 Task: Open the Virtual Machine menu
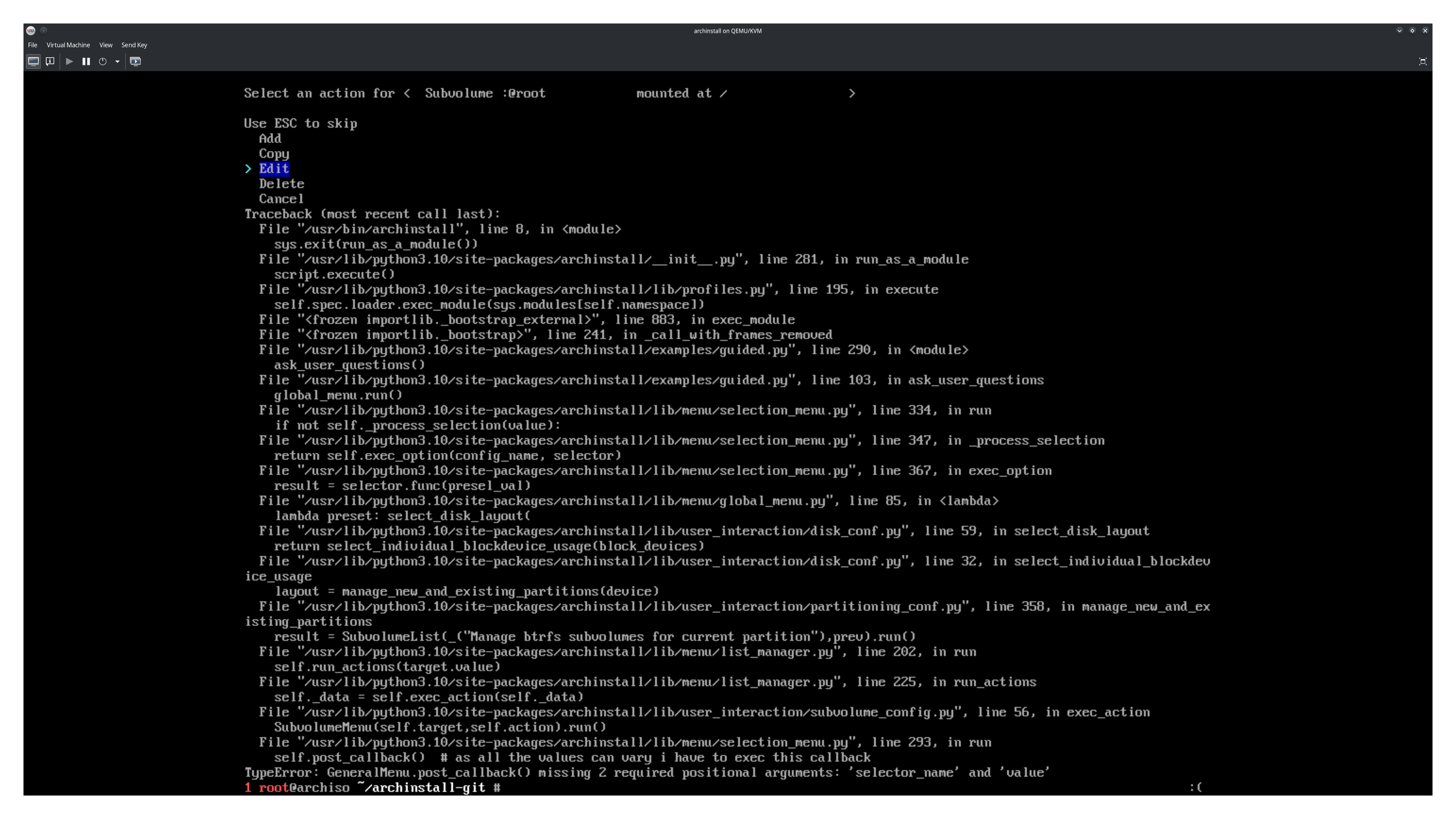pos(68,45)
